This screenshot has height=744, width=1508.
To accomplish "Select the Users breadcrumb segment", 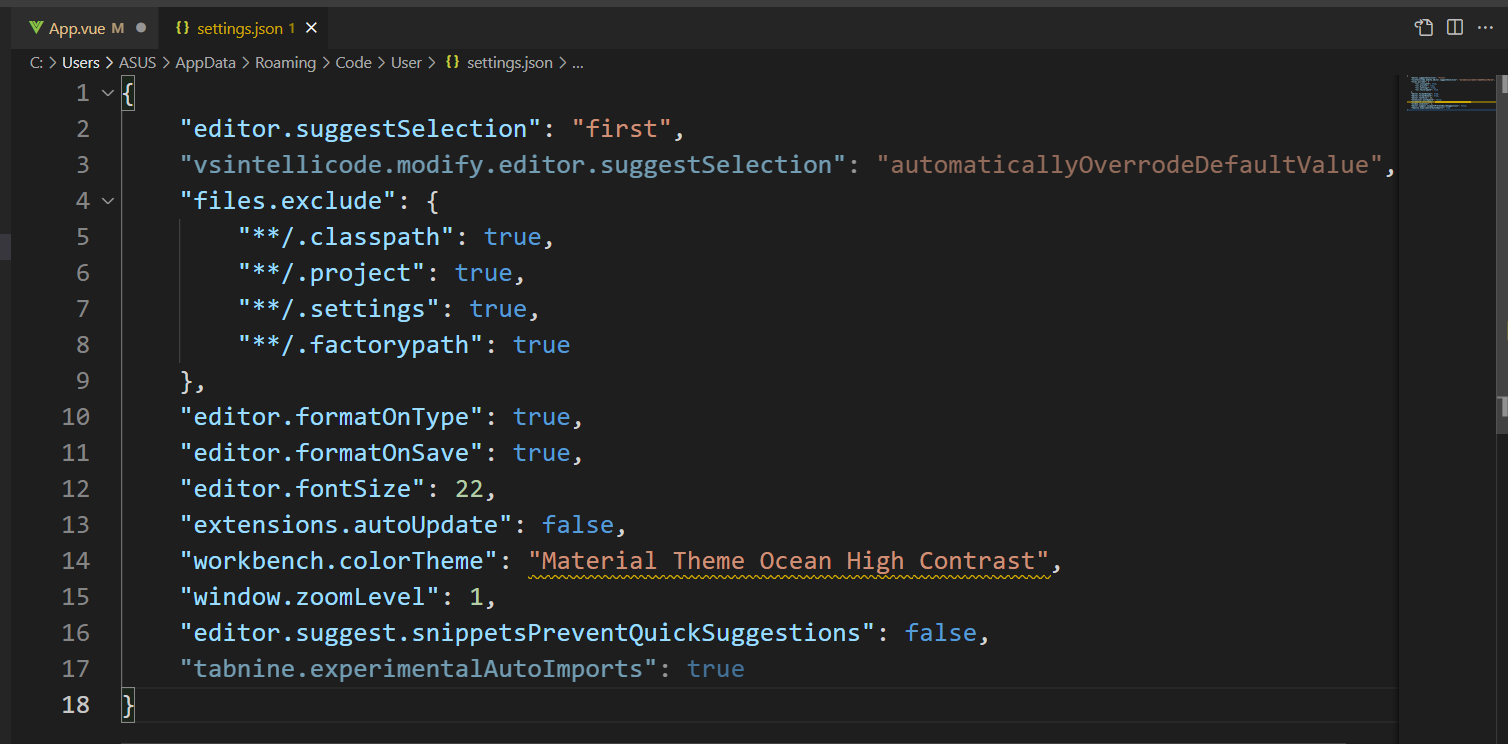I will tap(81, 62).
